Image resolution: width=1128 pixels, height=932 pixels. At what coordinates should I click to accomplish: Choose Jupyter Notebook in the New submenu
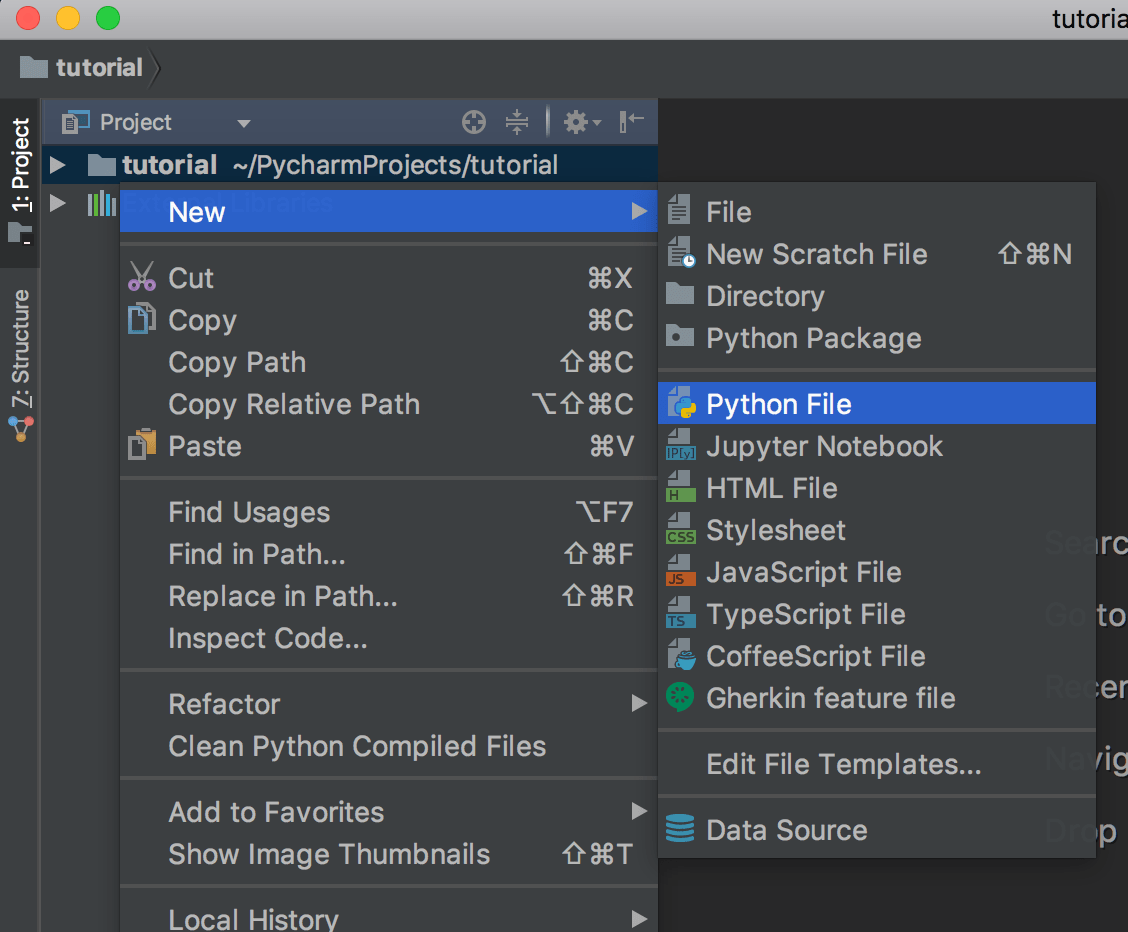[824, 446]
